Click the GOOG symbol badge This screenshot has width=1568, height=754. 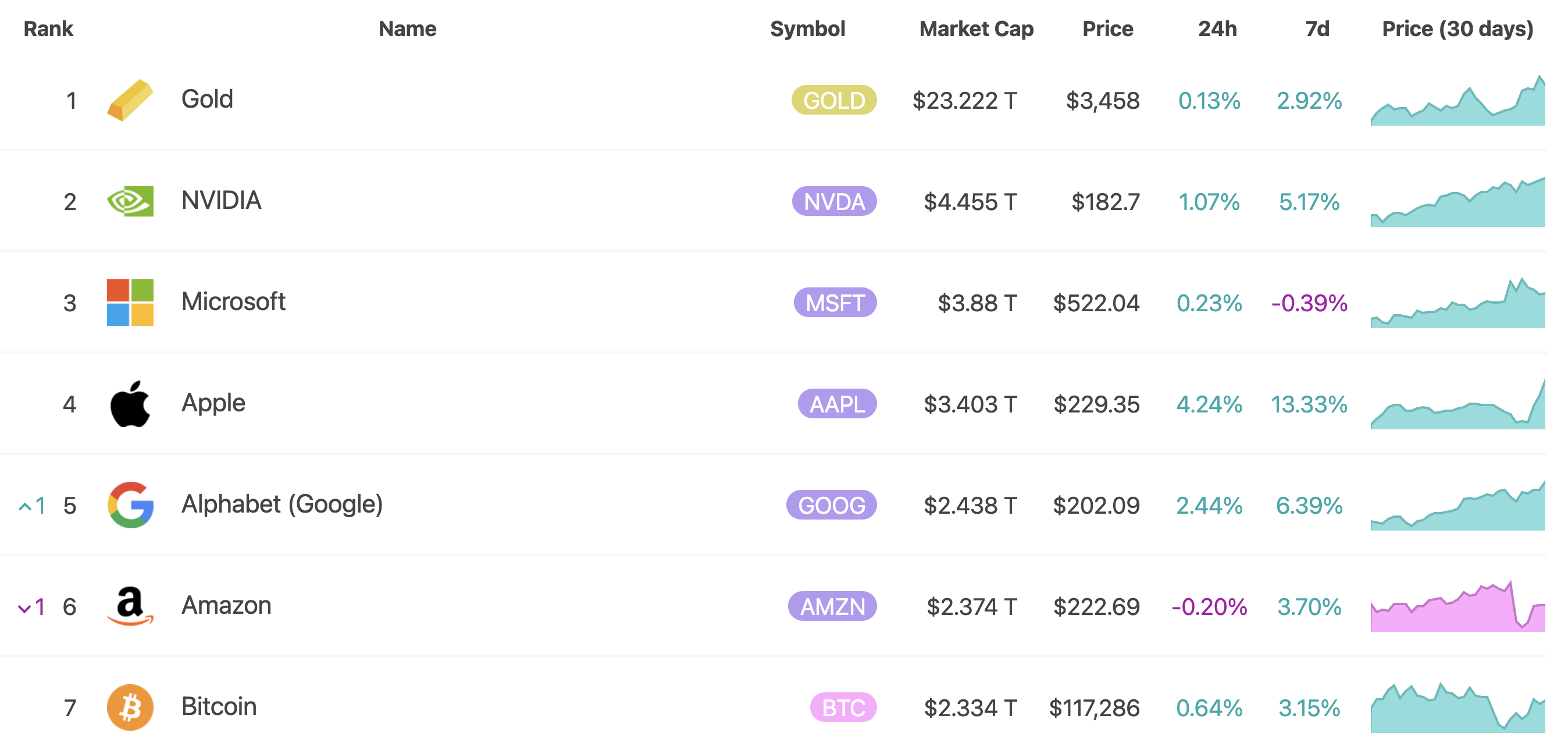click(x=832, y=505)
